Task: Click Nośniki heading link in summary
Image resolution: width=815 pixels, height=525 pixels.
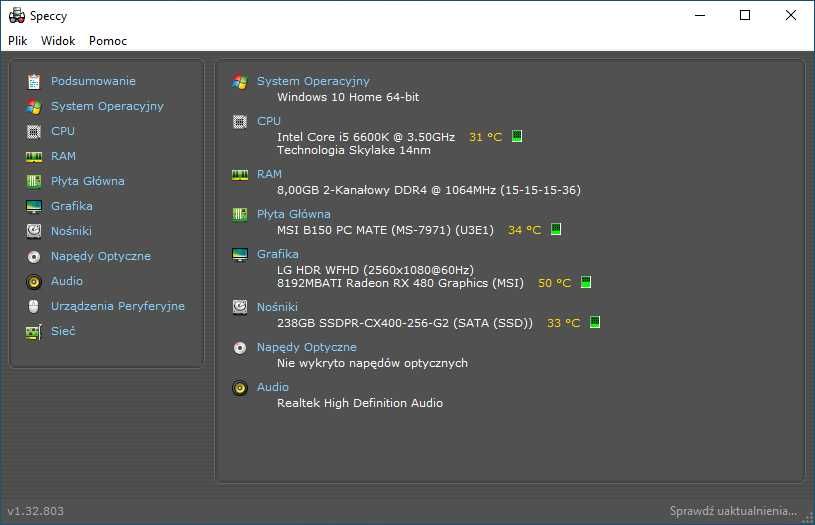Action: pyautogui.click(x=277, y=307)
